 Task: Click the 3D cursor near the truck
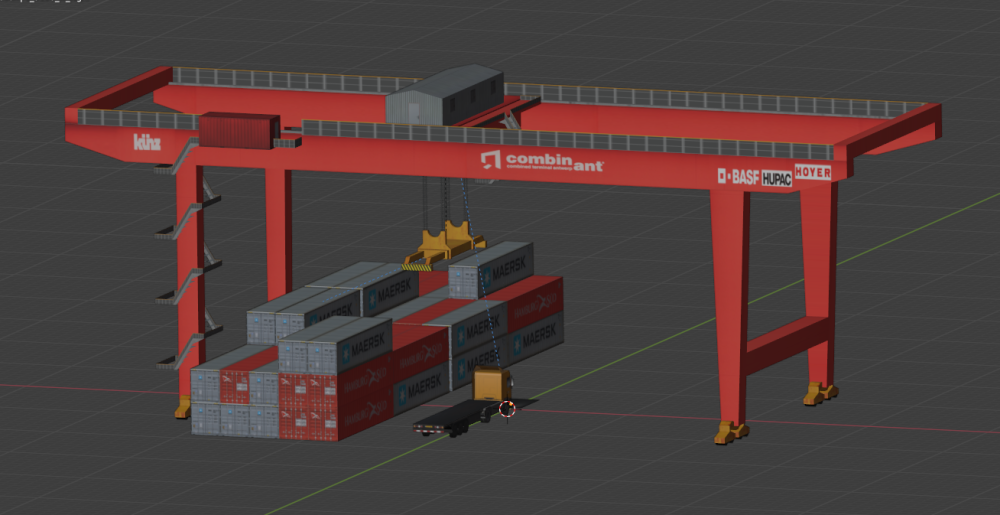[x=507, y=408]
